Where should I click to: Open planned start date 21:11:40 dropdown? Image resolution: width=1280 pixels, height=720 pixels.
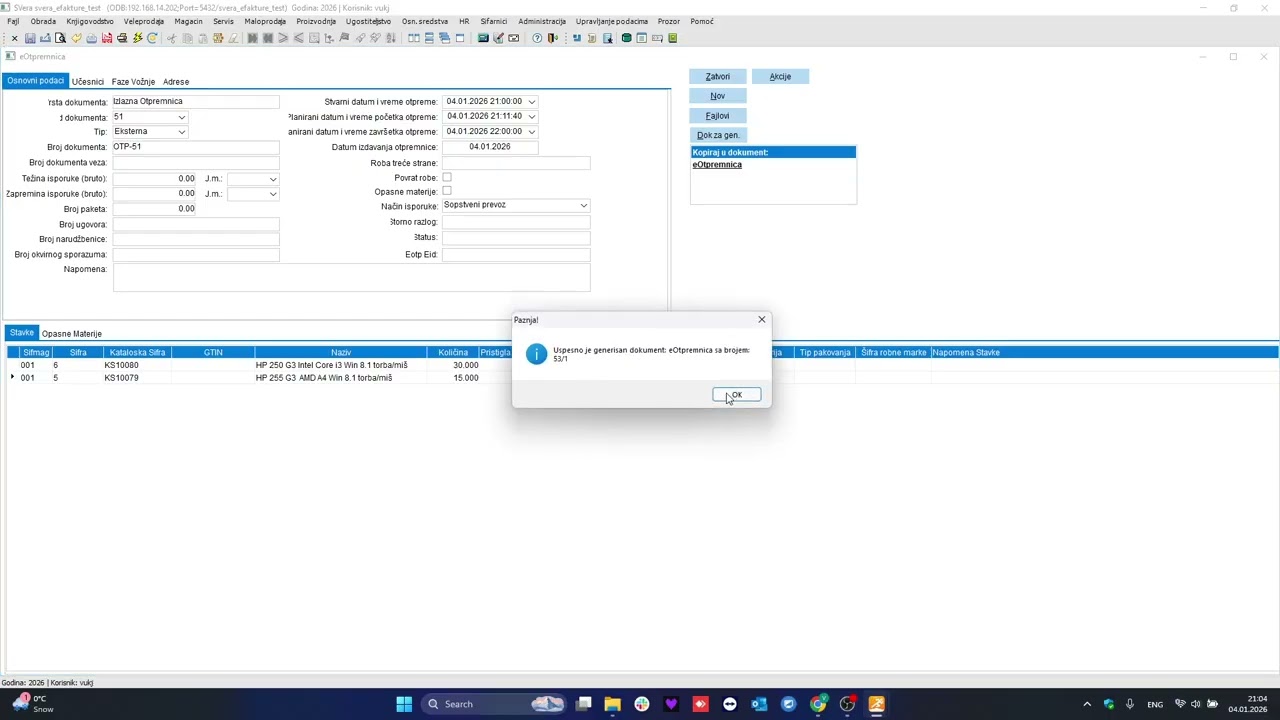(531, 116)
